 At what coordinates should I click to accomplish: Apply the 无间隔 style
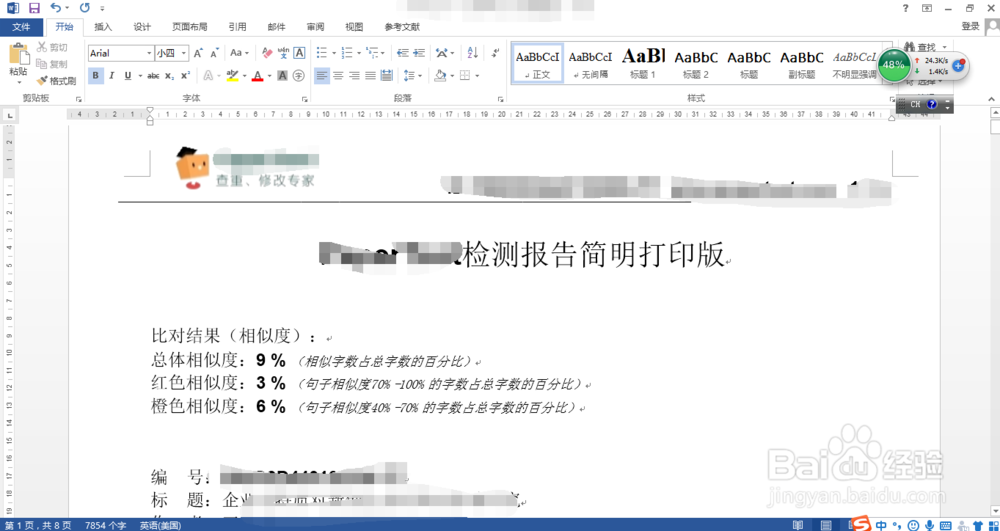tap(590, 63)
